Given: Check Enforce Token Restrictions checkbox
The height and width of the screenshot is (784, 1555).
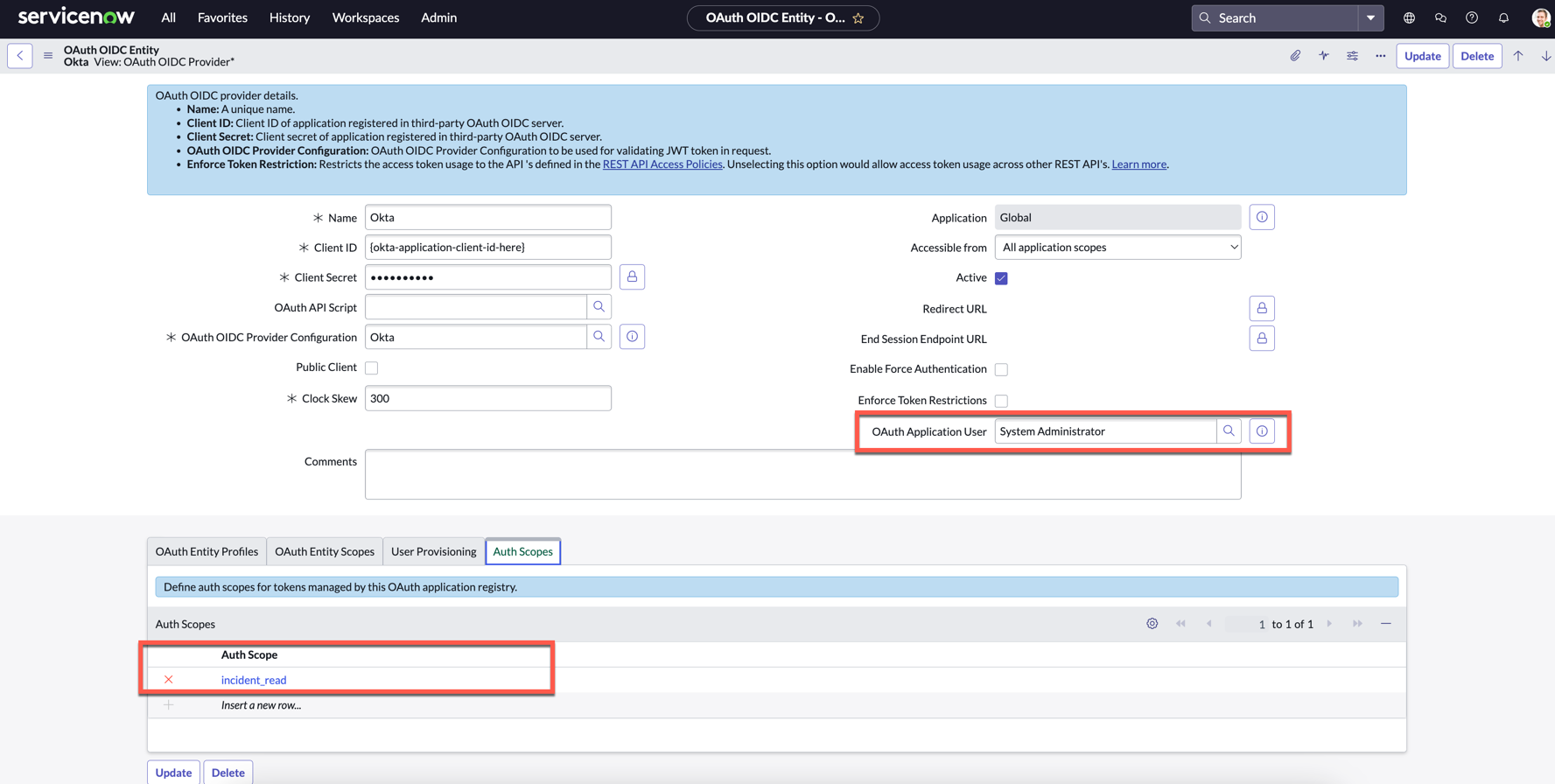Looking at the screenshot, I should click(1001, 401).
